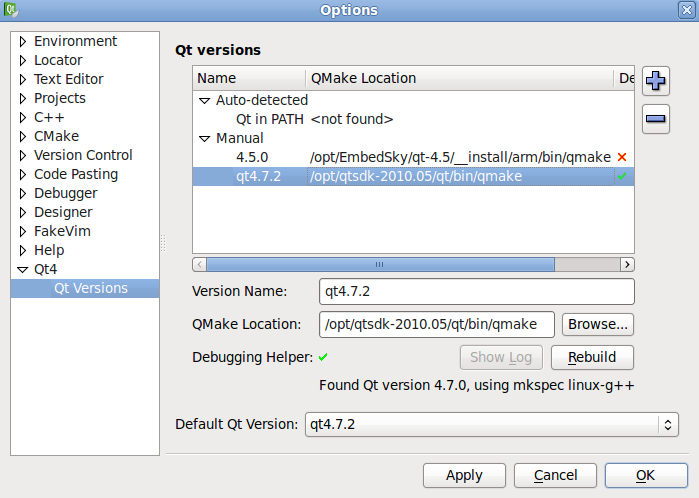The height and width of the screenshot is (498, 699).
Task: Expand the Code Pasting category
Action: pos(23,174)
